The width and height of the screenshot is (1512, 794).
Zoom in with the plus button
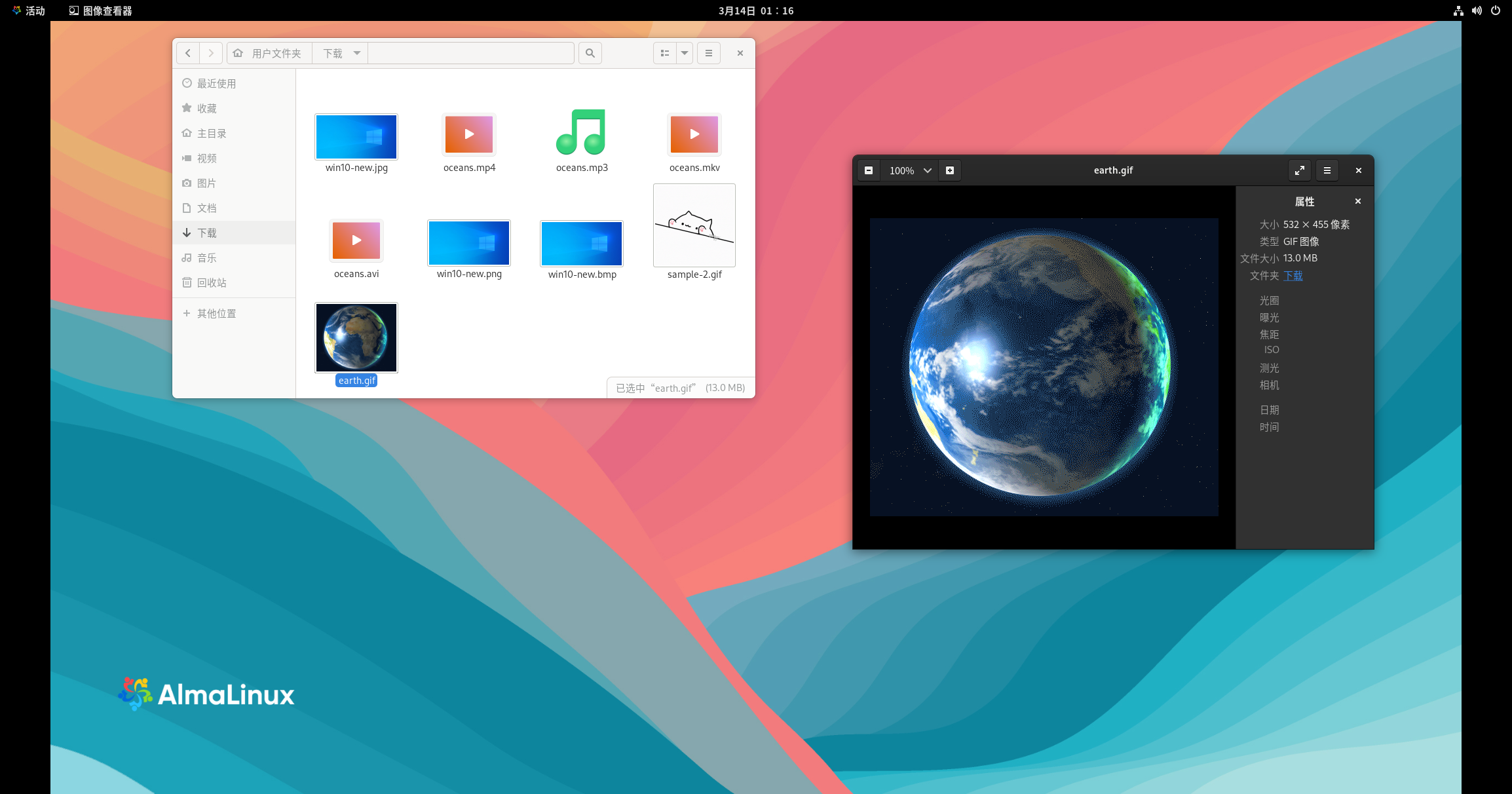coord(950,170)
